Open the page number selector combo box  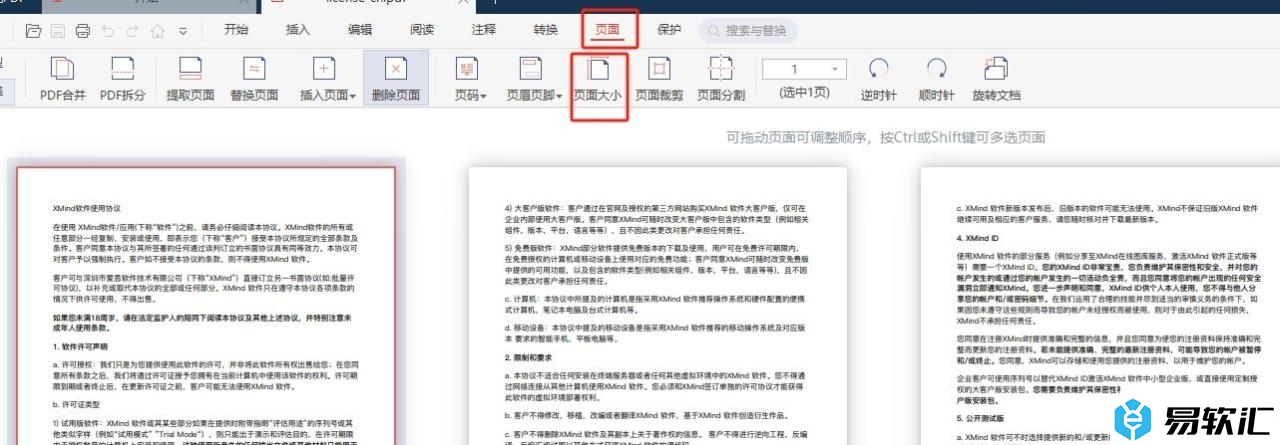click(x=804, y=69)
